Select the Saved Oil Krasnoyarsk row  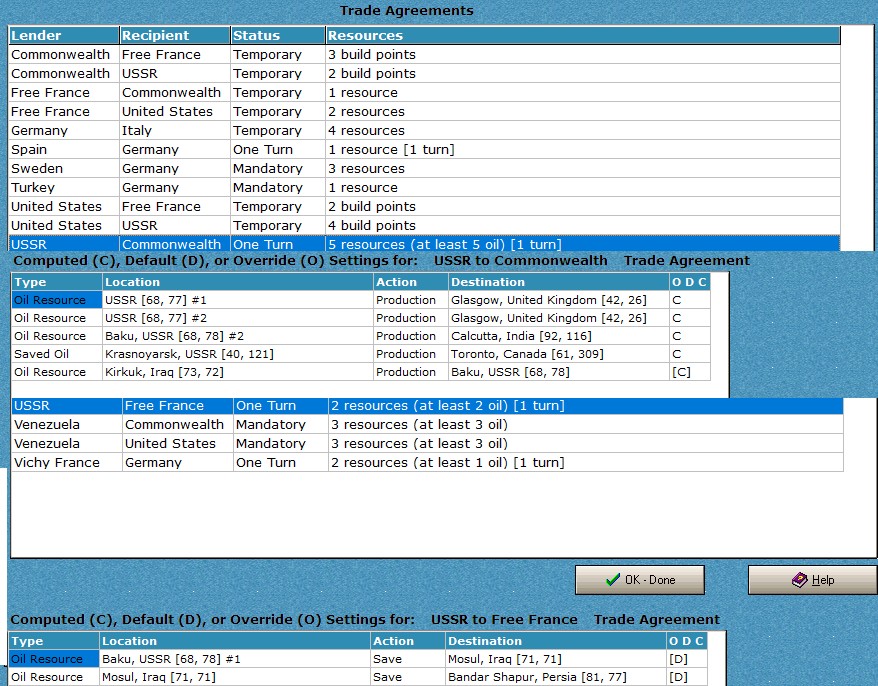pos(361,354)
